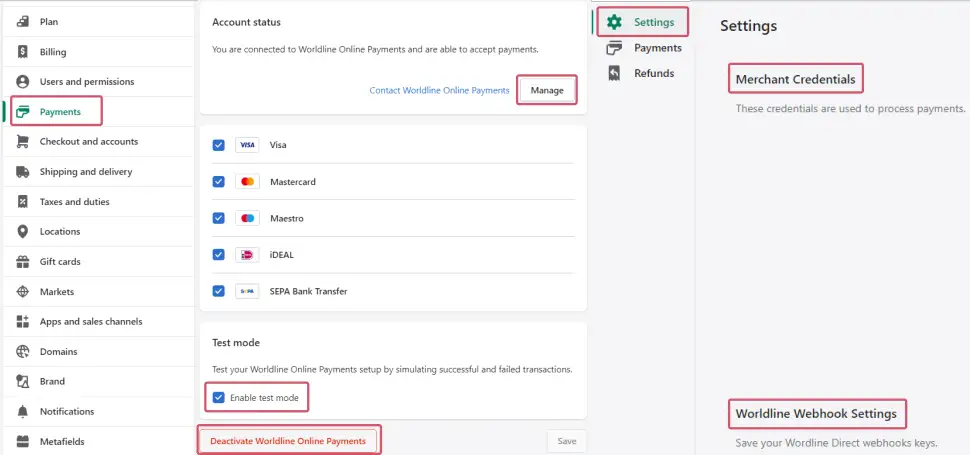Click the Save button

click(x=566, y=441)
